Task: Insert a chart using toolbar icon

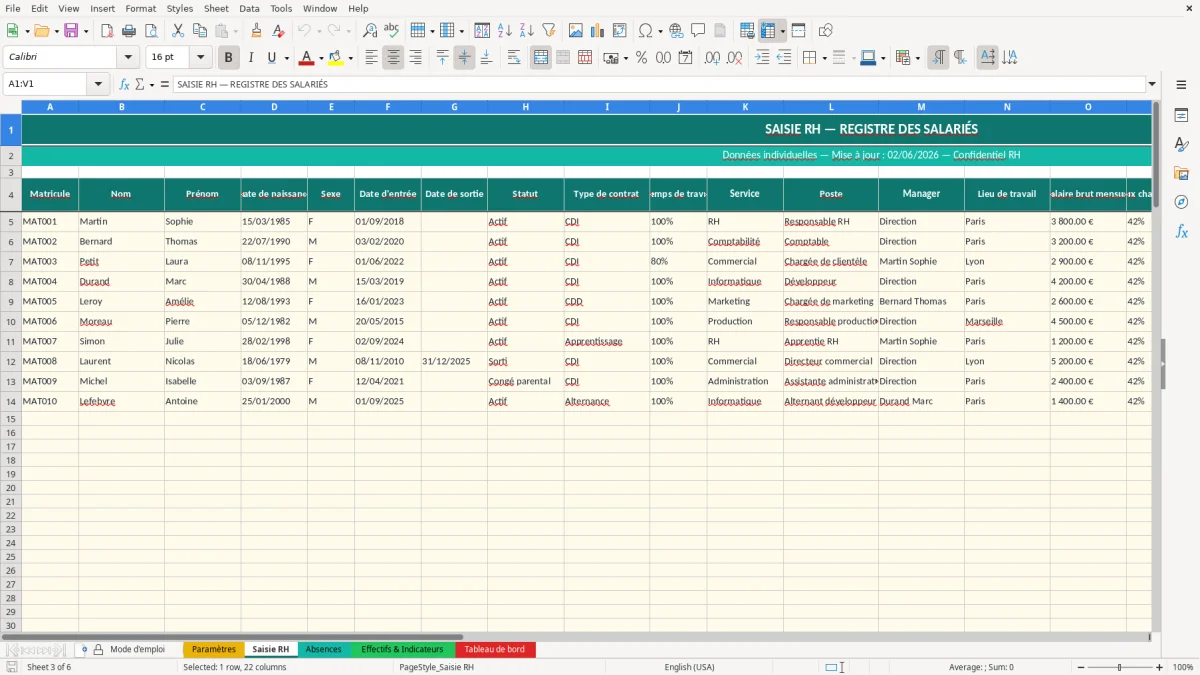Action: (598, 31)
